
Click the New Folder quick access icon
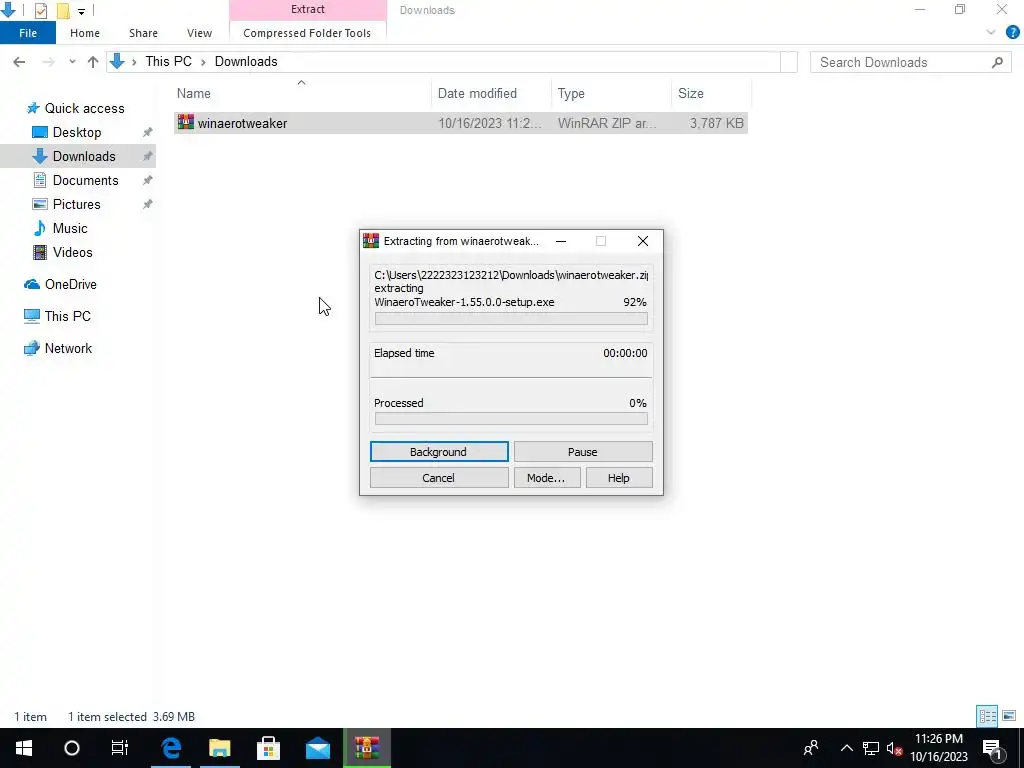(x=63, y=10)
